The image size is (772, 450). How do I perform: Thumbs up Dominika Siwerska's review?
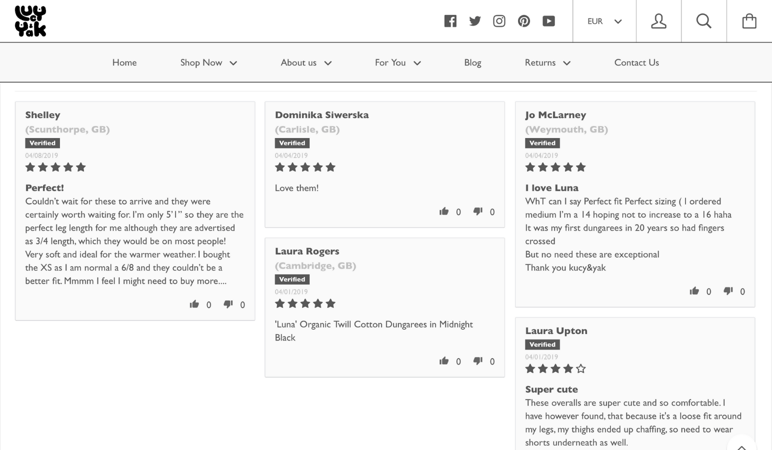(x=444, y=211)
